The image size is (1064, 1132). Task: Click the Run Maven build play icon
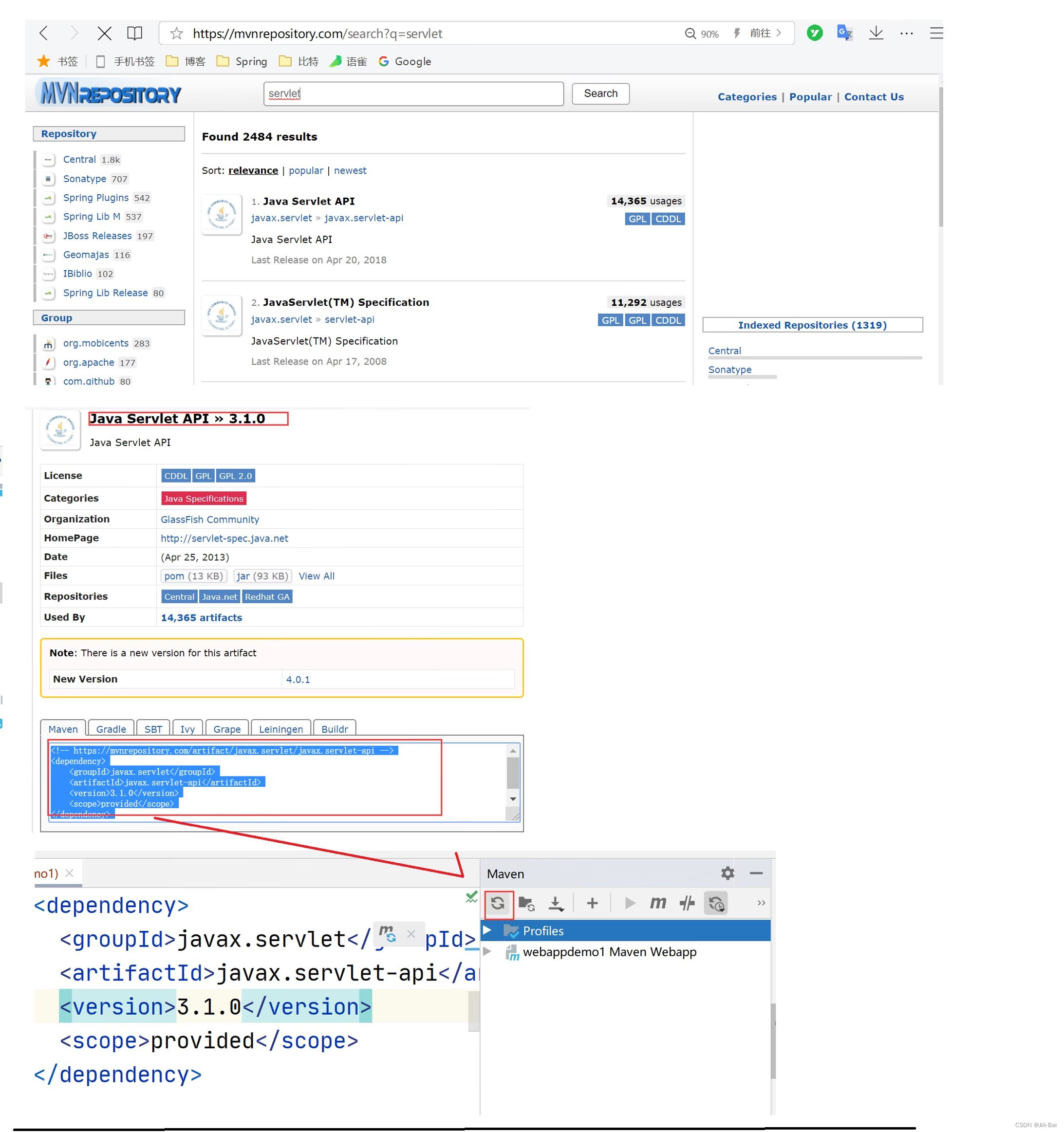[x=630, y=903]
